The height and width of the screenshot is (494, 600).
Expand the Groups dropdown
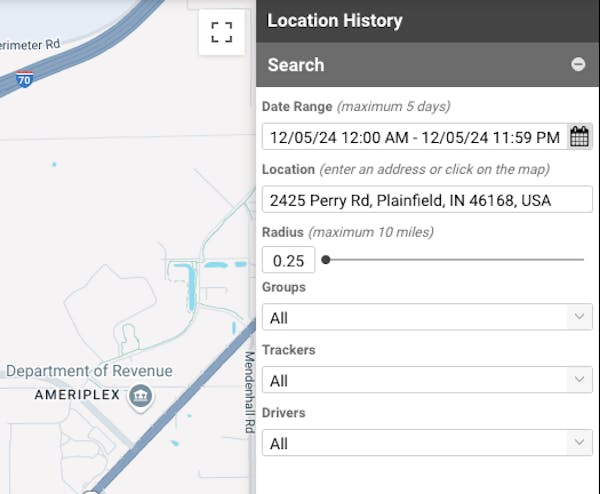[426, 317]
